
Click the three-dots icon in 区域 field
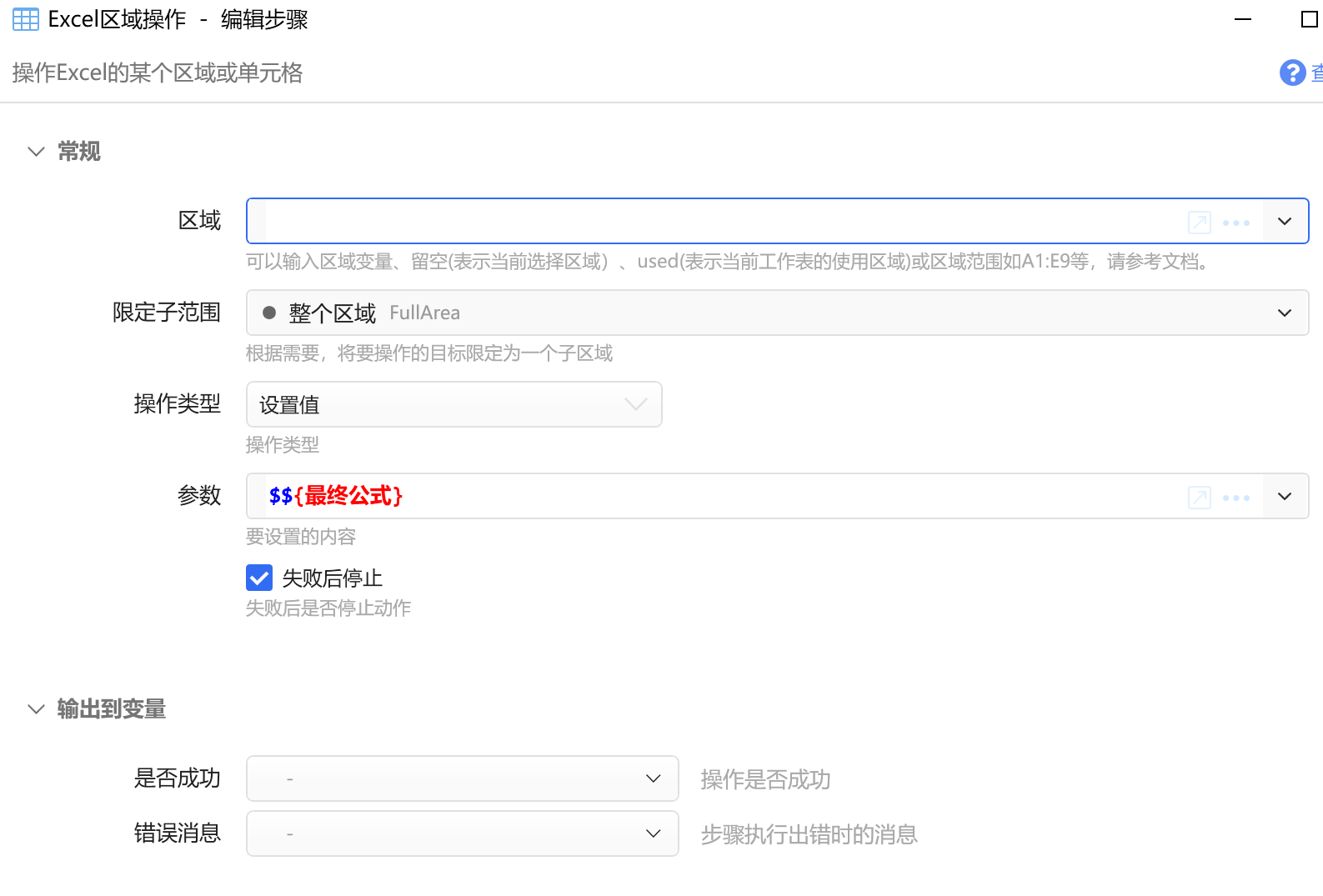click(x=1235, y=223)
